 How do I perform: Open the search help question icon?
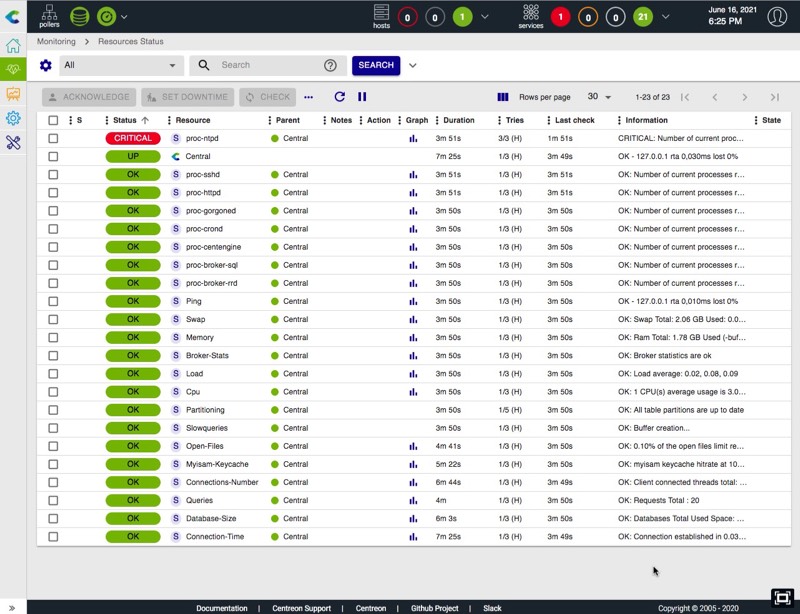pos(330,65)
